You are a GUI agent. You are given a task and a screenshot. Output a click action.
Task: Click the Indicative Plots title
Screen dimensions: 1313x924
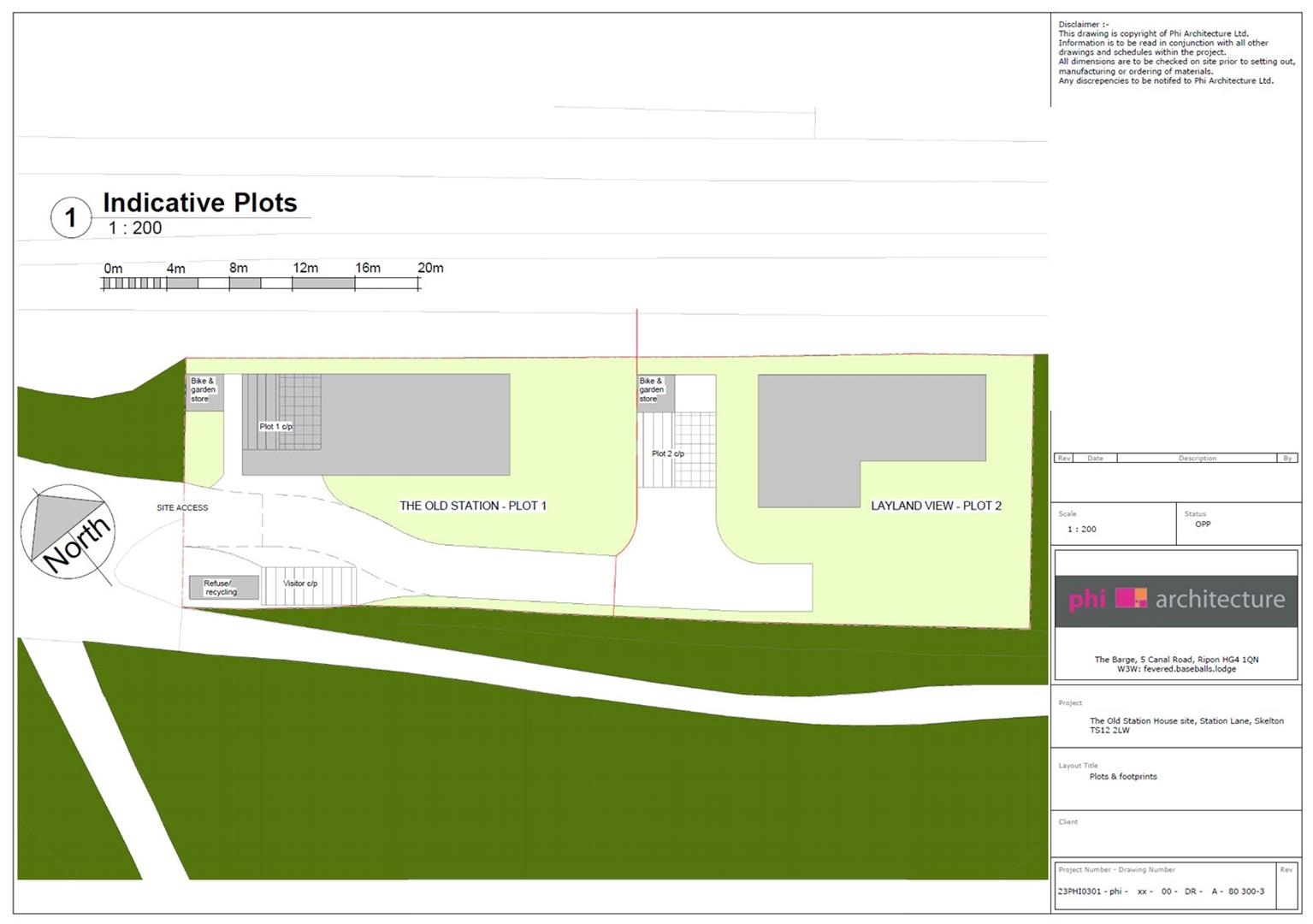point(200,203)
